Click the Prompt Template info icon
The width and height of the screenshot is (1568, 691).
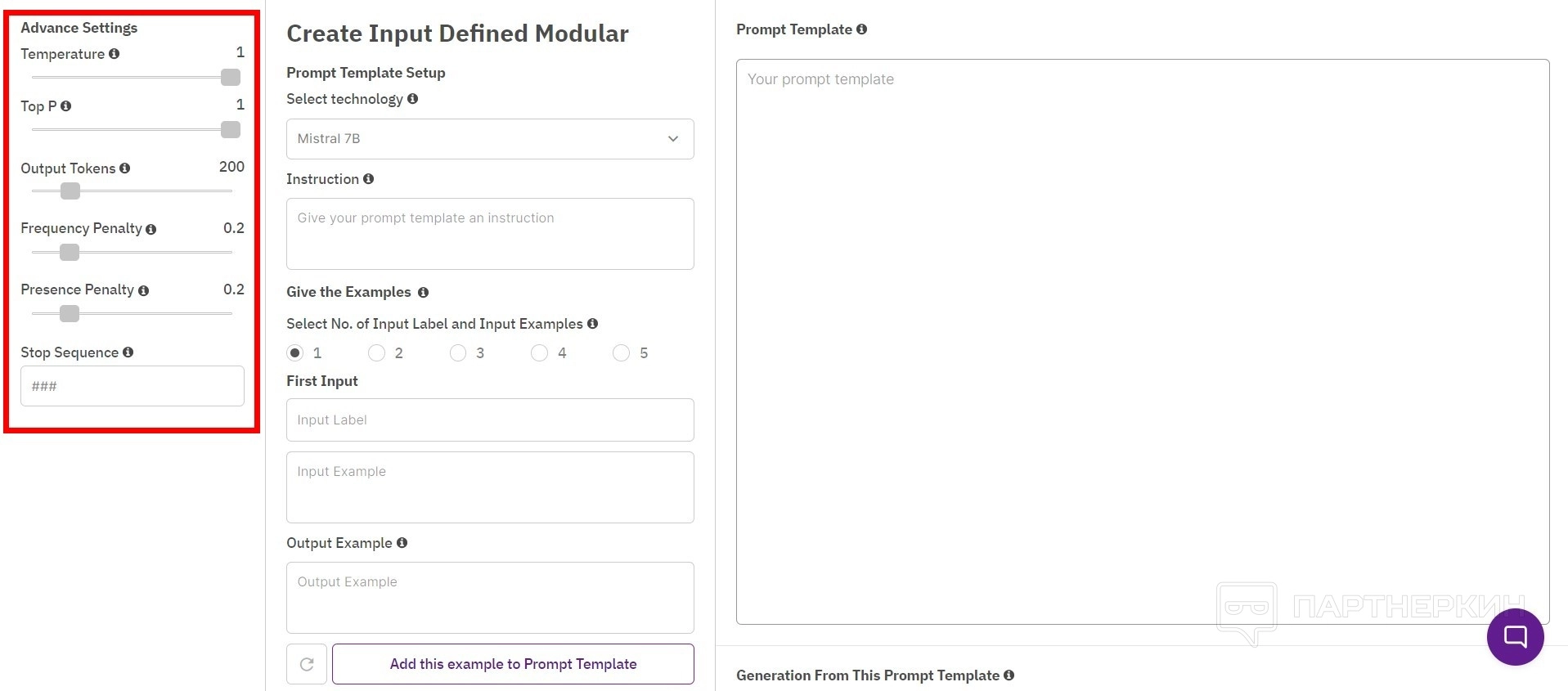point(862,29)
